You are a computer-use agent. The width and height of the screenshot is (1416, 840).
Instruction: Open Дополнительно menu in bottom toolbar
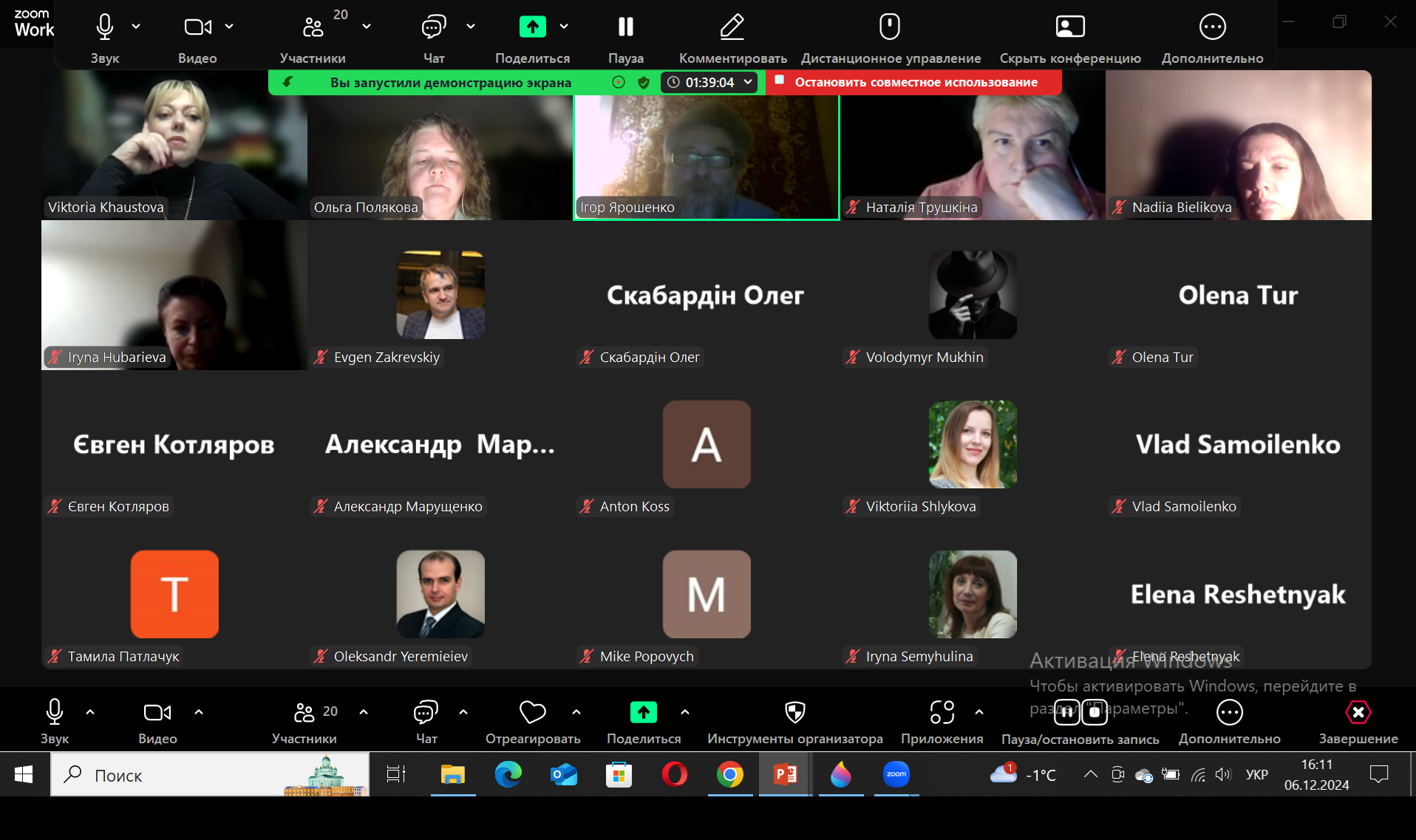(x=1229, y=713)
